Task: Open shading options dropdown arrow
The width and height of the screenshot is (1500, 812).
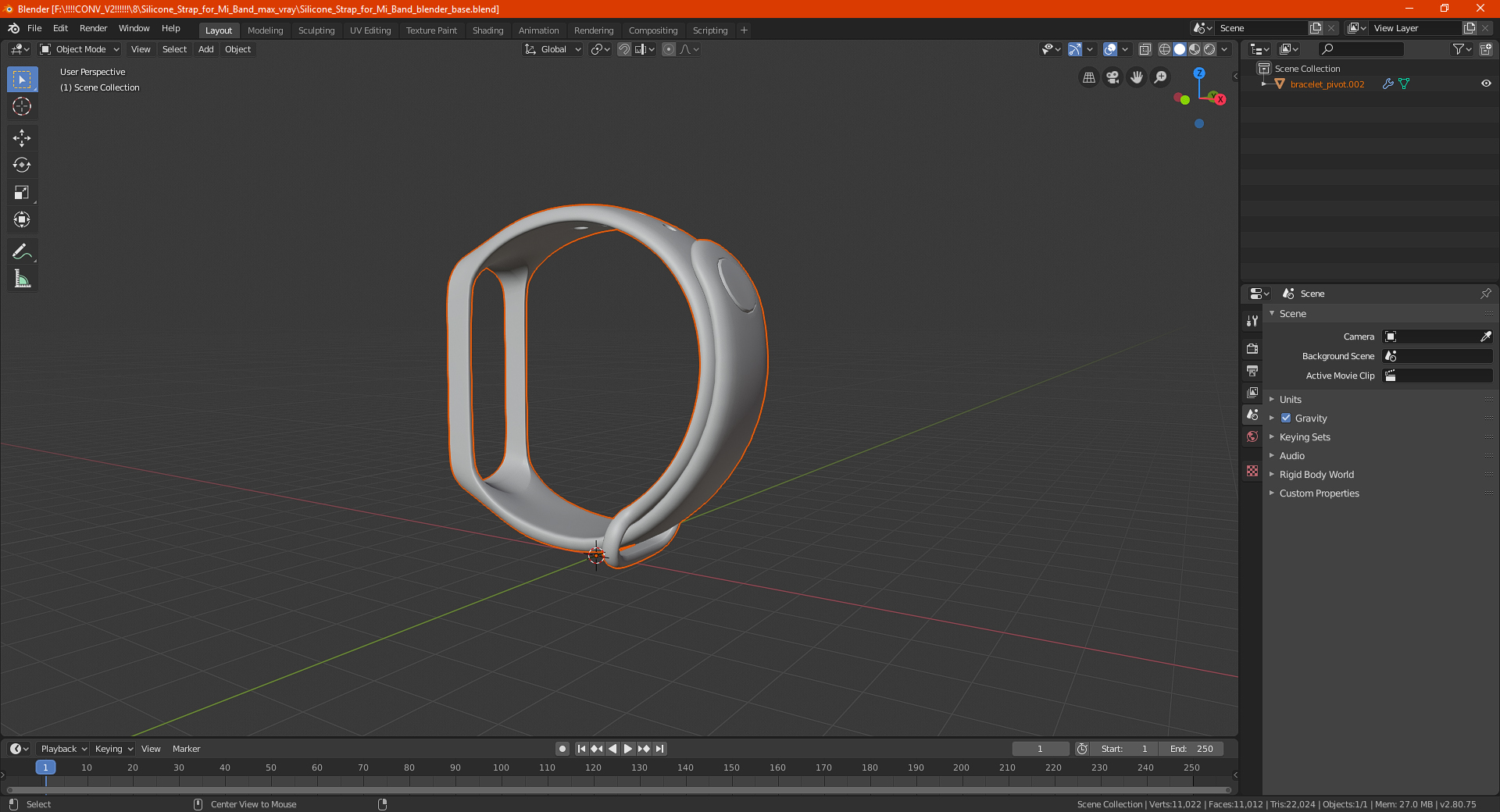Action: tap(1224, 49)
